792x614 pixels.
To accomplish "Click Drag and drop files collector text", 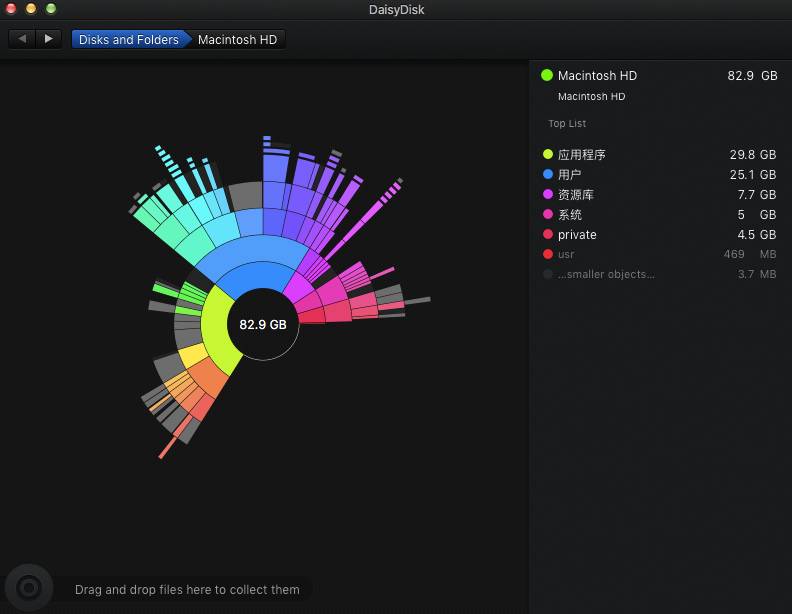I will point(187,589).
